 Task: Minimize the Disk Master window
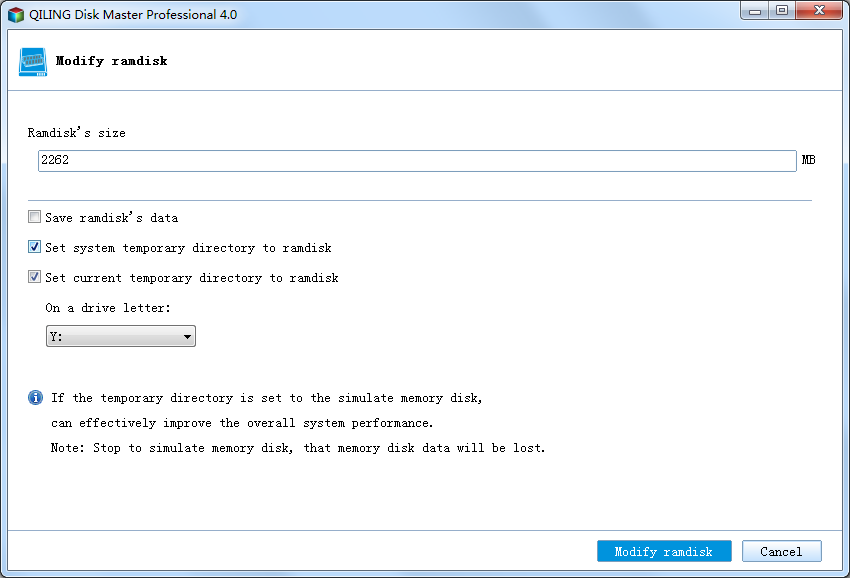pos(755,10)
